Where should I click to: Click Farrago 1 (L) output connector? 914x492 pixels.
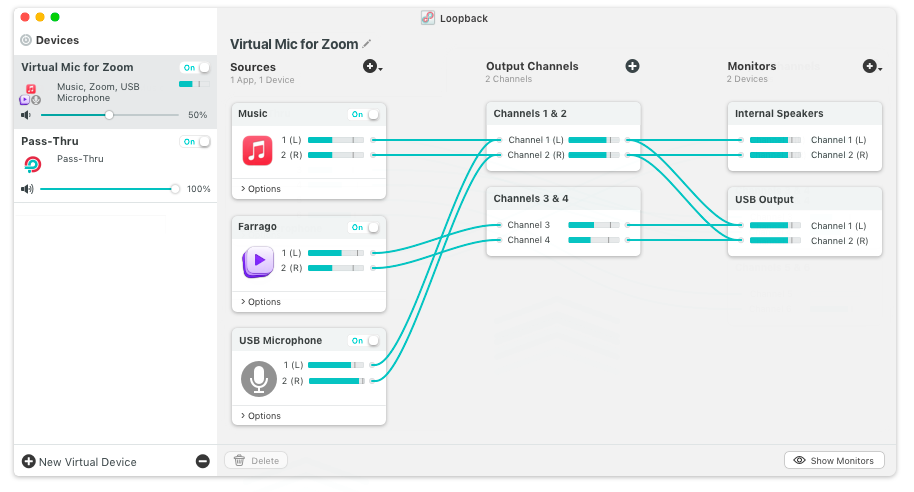(x=373, y=253)
